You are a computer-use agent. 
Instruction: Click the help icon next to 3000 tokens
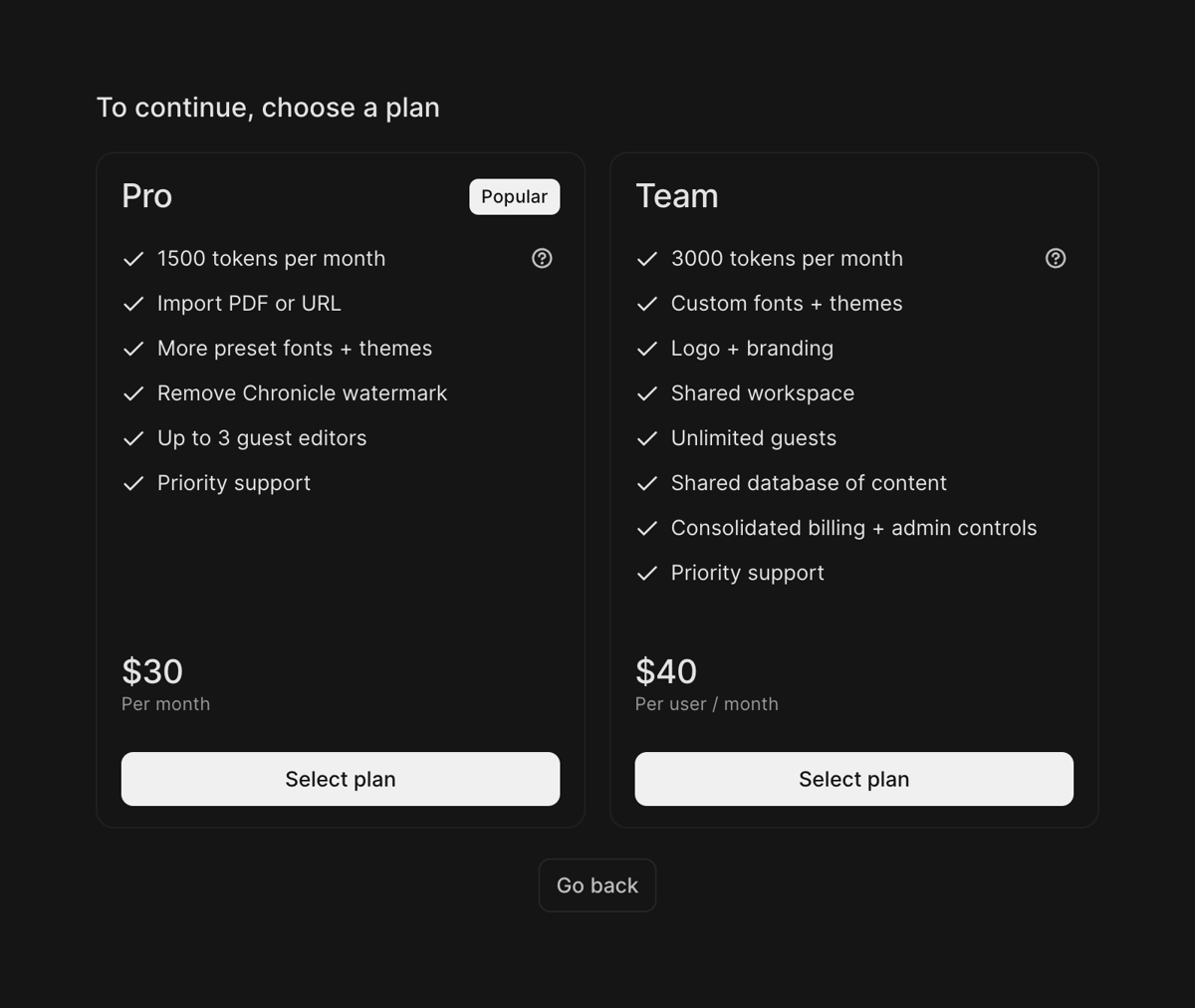point(1055,258)
